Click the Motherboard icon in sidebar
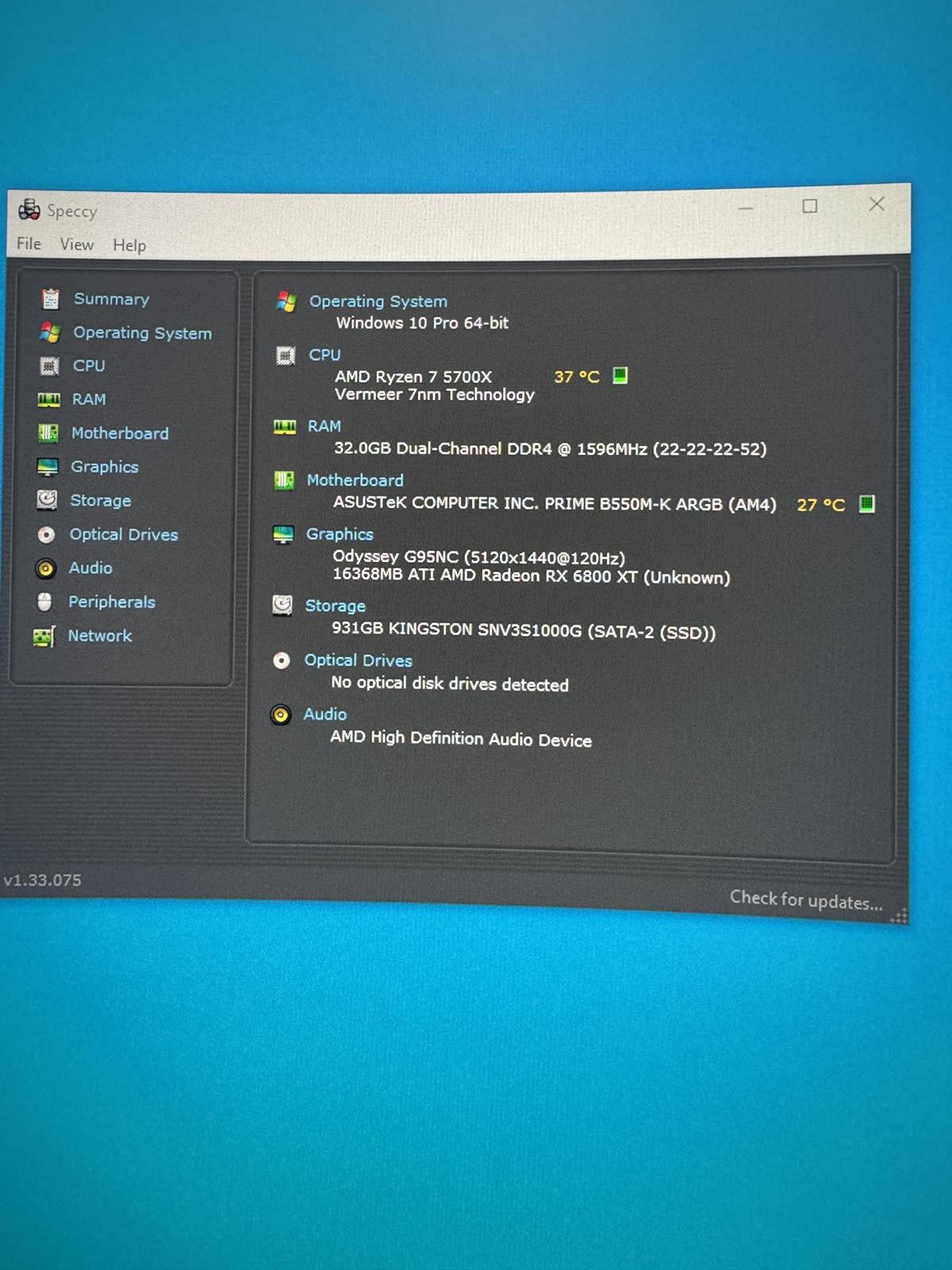 pyautogui.click(x=48, y=433)
